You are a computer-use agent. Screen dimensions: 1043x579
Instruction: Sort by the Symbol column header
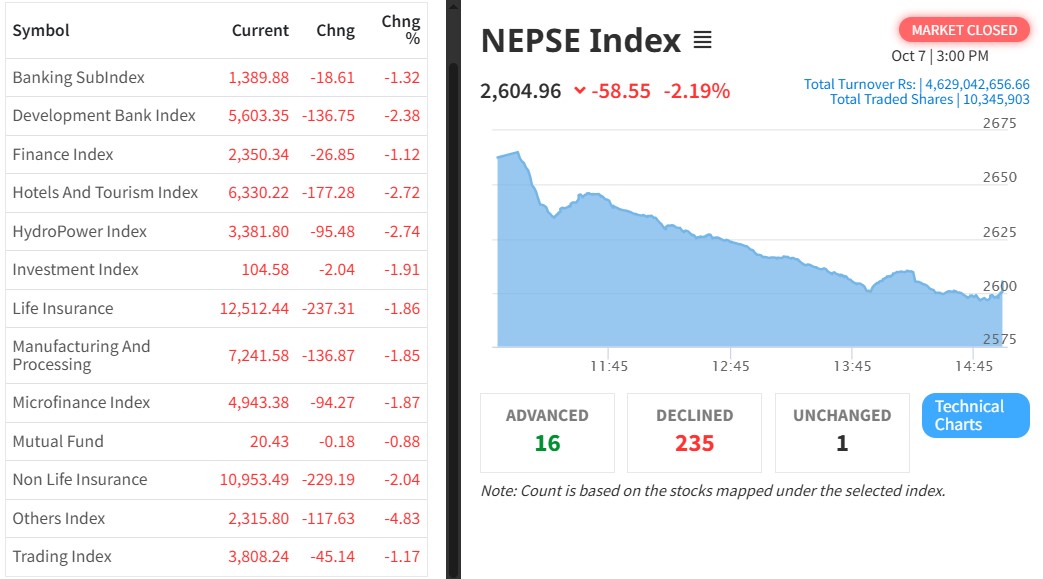41,30
